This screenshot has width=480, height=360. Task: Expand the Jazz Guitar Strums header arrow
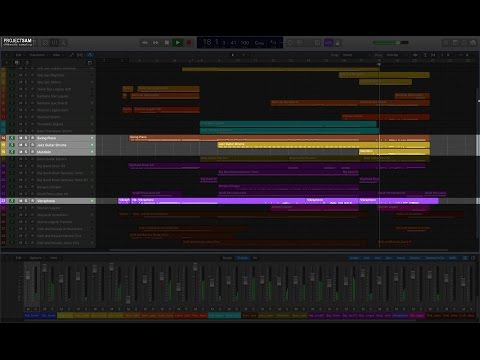pyautogui.click(x=92, y=145)
